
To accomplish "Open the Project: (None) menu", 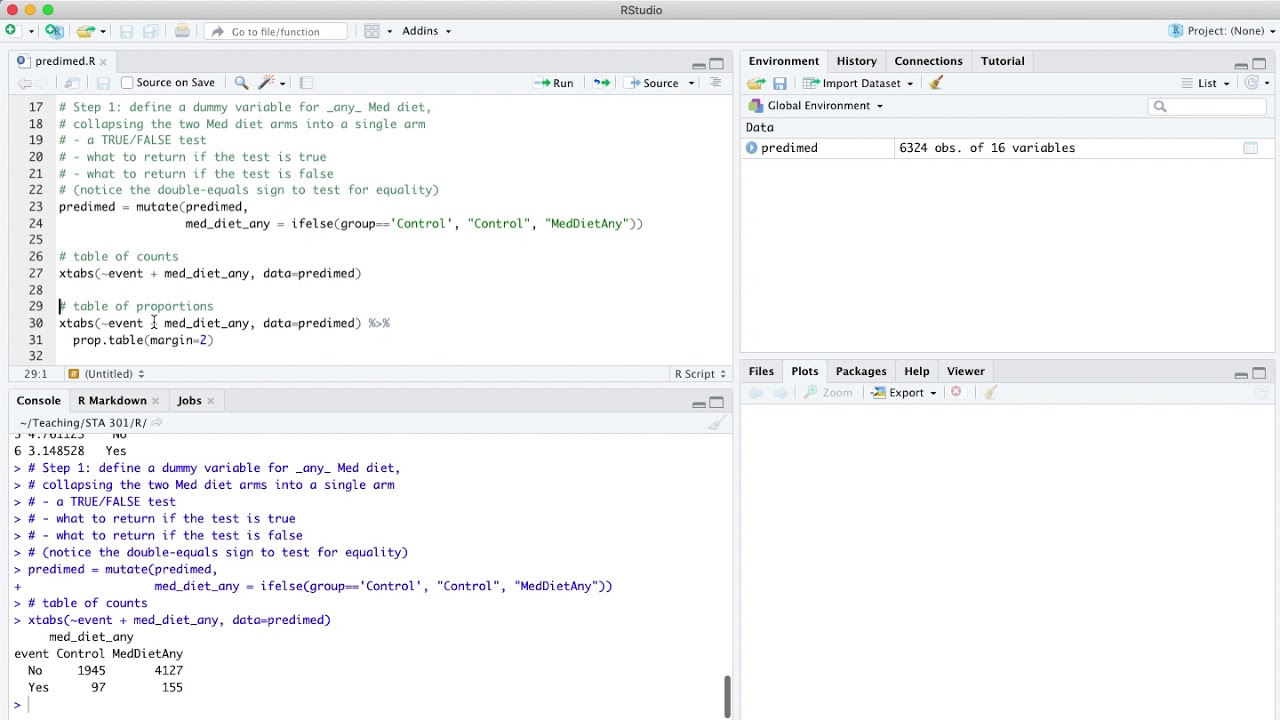I will point(1222,31).
